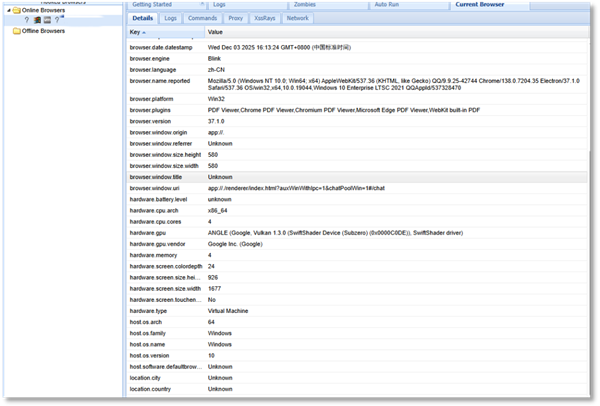
Task: Open the Proxy sub-tab
Action: pos(236,18)
